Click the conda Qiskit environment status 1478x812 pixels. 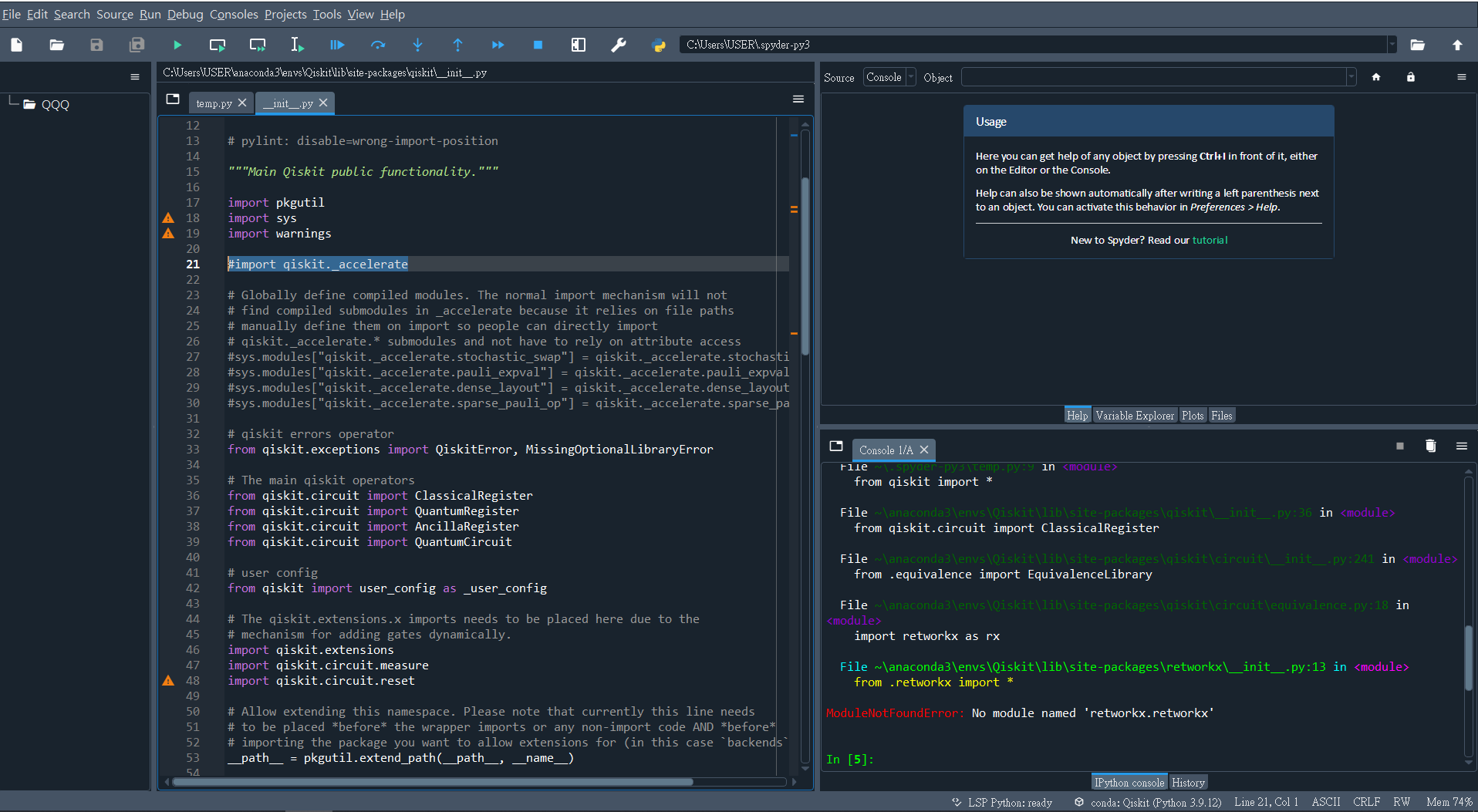pos(1148,802)
